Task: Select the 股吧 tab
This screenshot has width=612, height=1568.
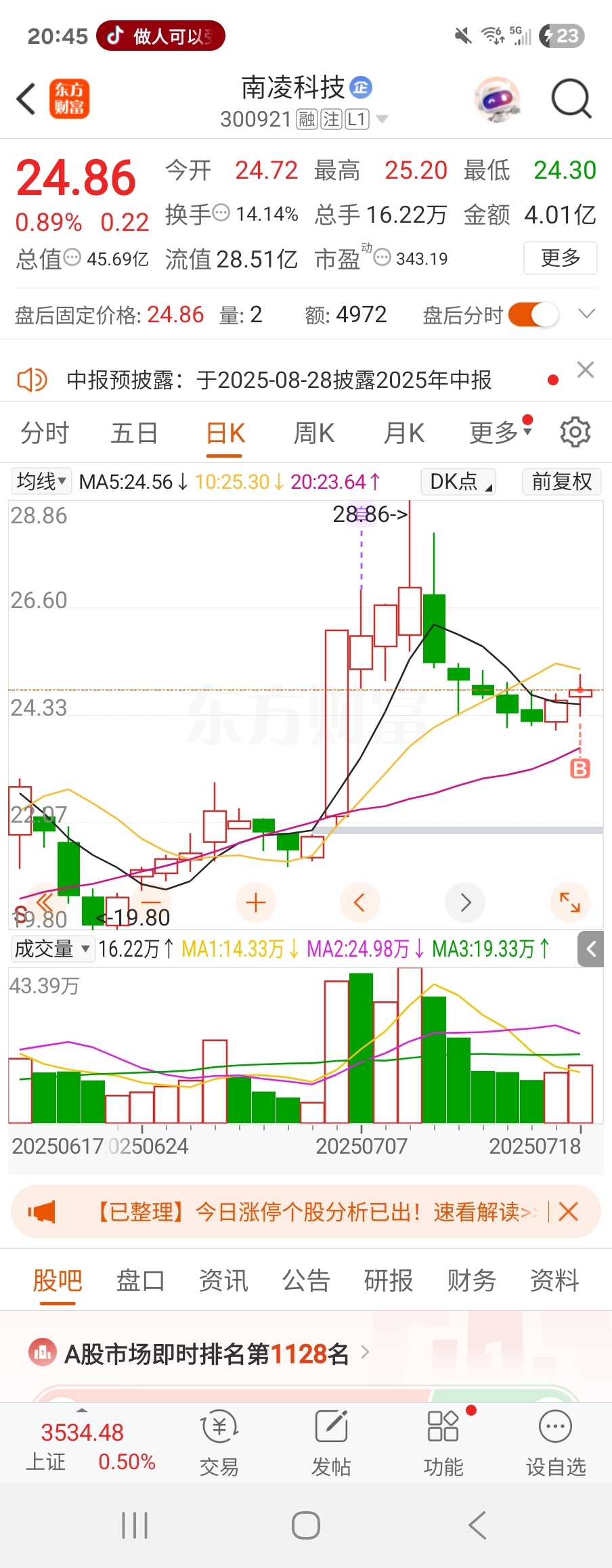Action: coord(58,1280)
